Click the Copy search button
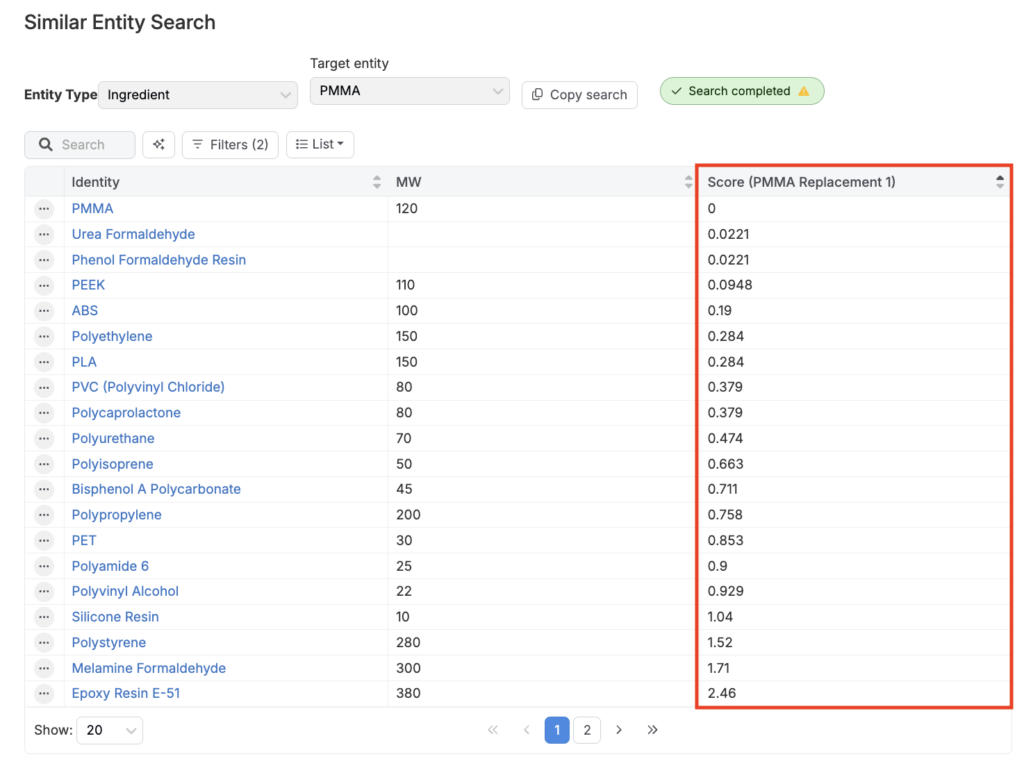This screenshot has width=1024, height=768. [x=579, y=95]
